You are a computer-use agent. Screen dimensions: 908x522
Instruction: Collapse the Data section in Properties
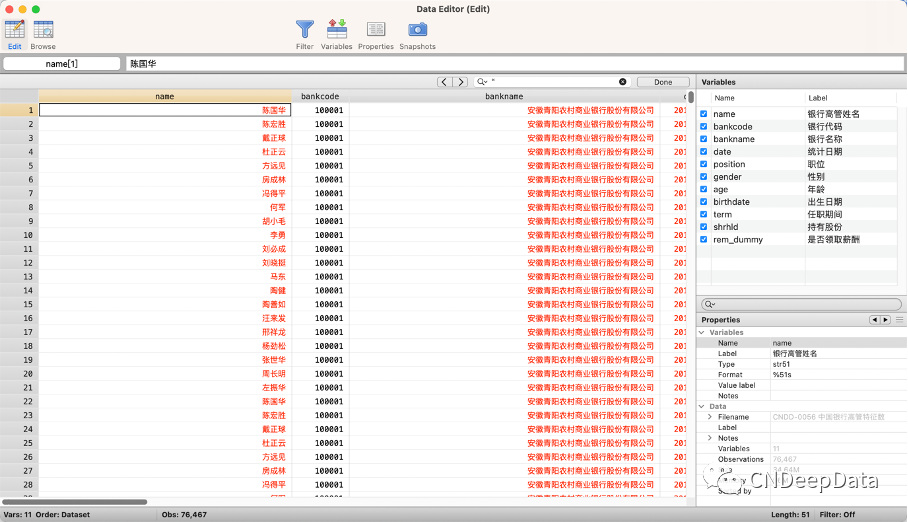click(702, 407)
